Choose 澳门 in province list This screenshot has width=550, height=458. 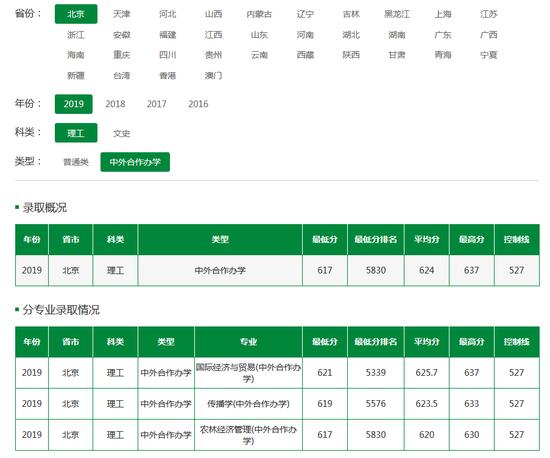click(x=213, y=75)
